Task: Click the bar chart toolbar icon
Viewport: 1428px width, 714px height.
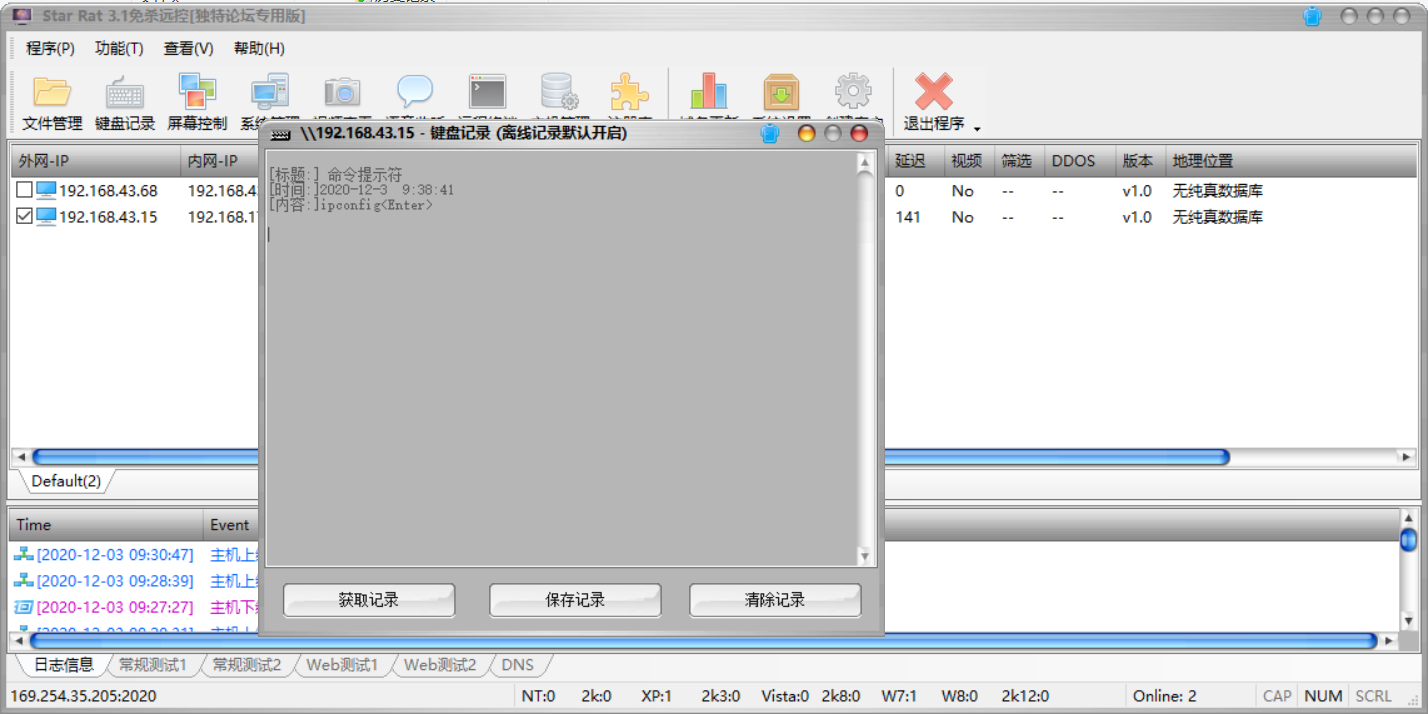Action: click(x=709, y=92)
